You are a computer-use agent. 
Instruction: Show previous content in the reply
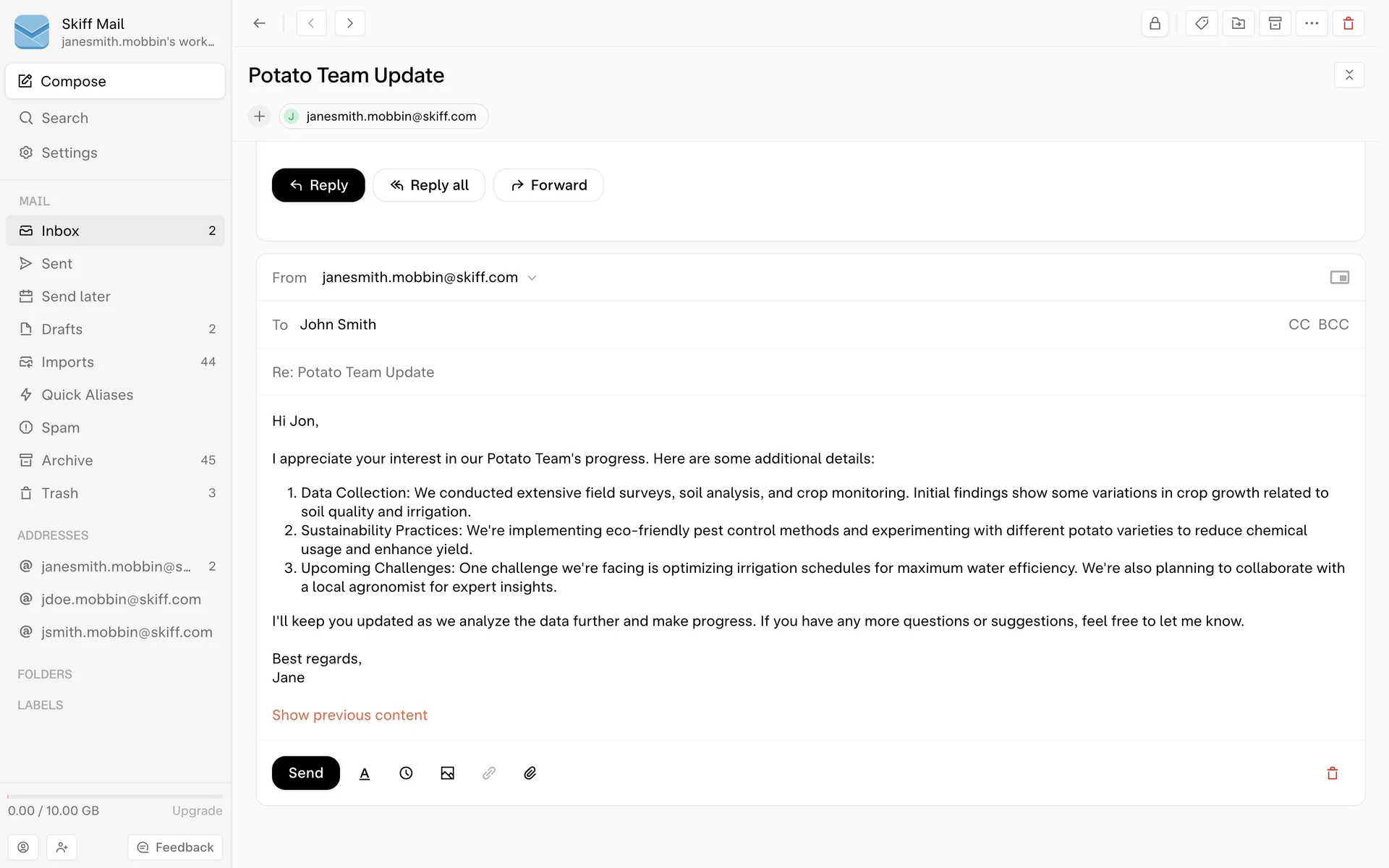pyautogui.click(x=349, y=715)
